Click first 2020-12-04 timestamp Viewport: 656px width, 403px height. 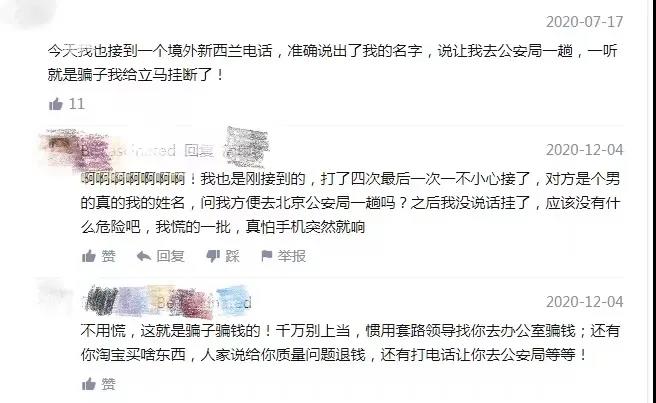[x=584, y=150]
